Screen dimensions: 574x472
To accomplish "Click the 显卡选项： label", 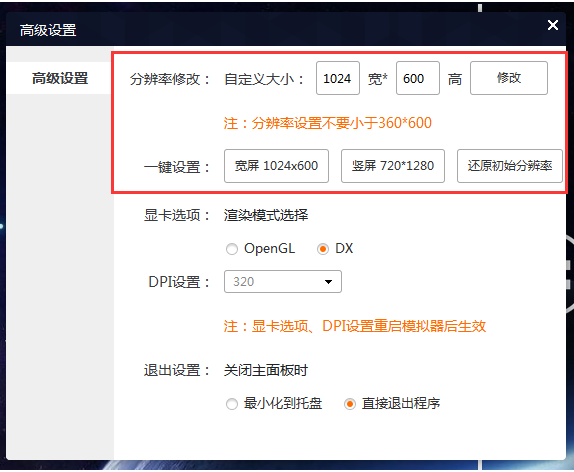I will pos(178,215).
